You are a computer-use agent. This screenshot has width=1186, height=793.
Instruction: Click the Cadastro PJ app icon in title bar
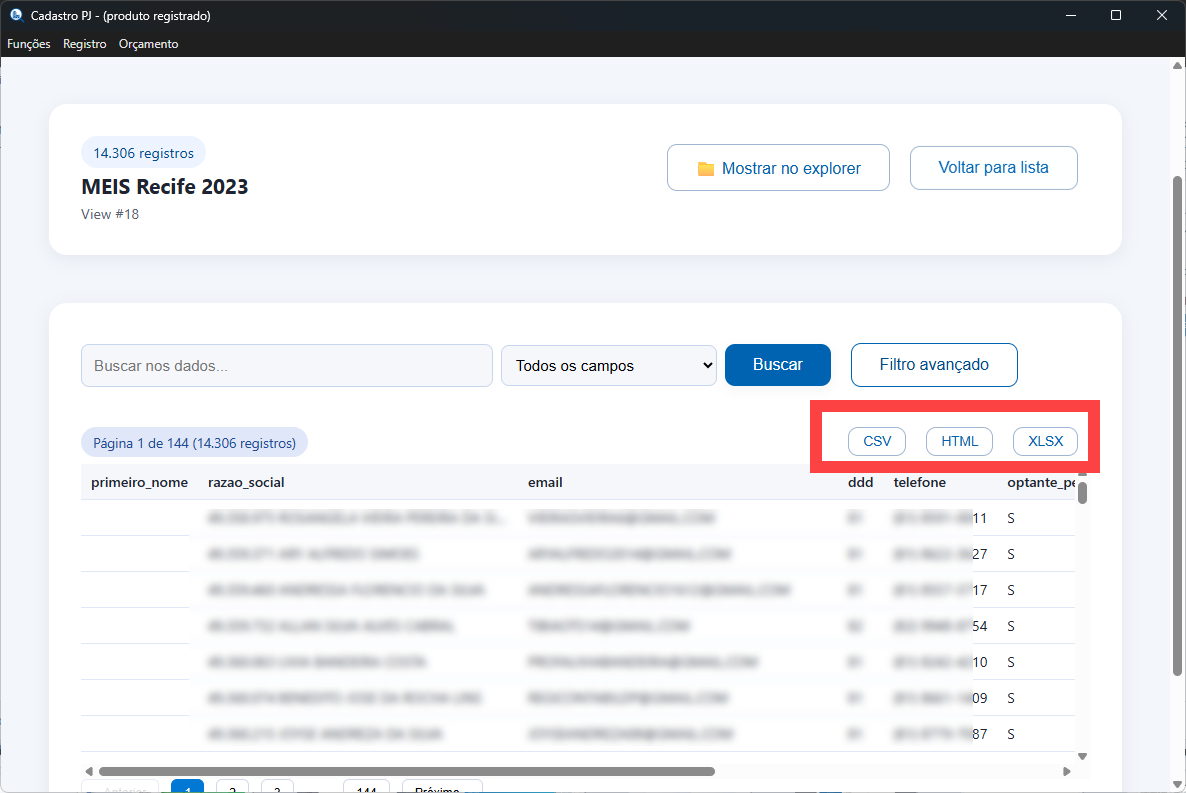pos(15,15)
